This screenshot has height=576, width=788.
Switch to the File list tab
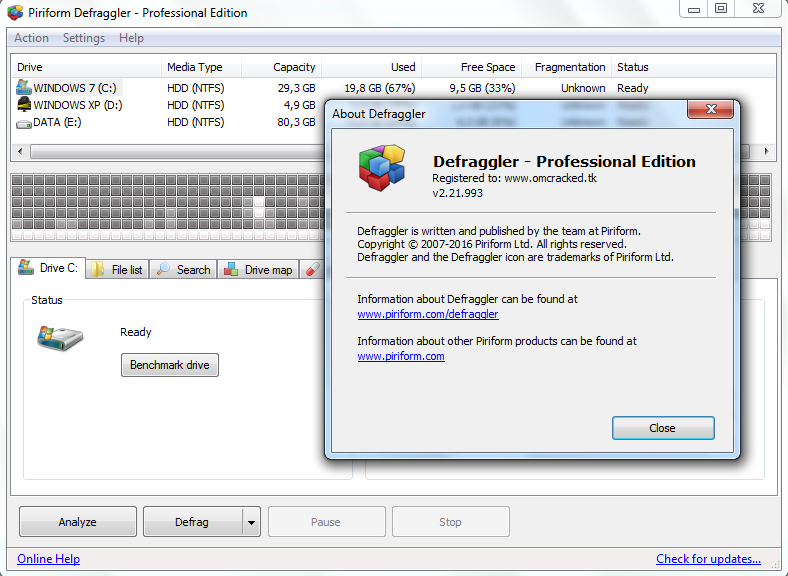coord(117,269)
